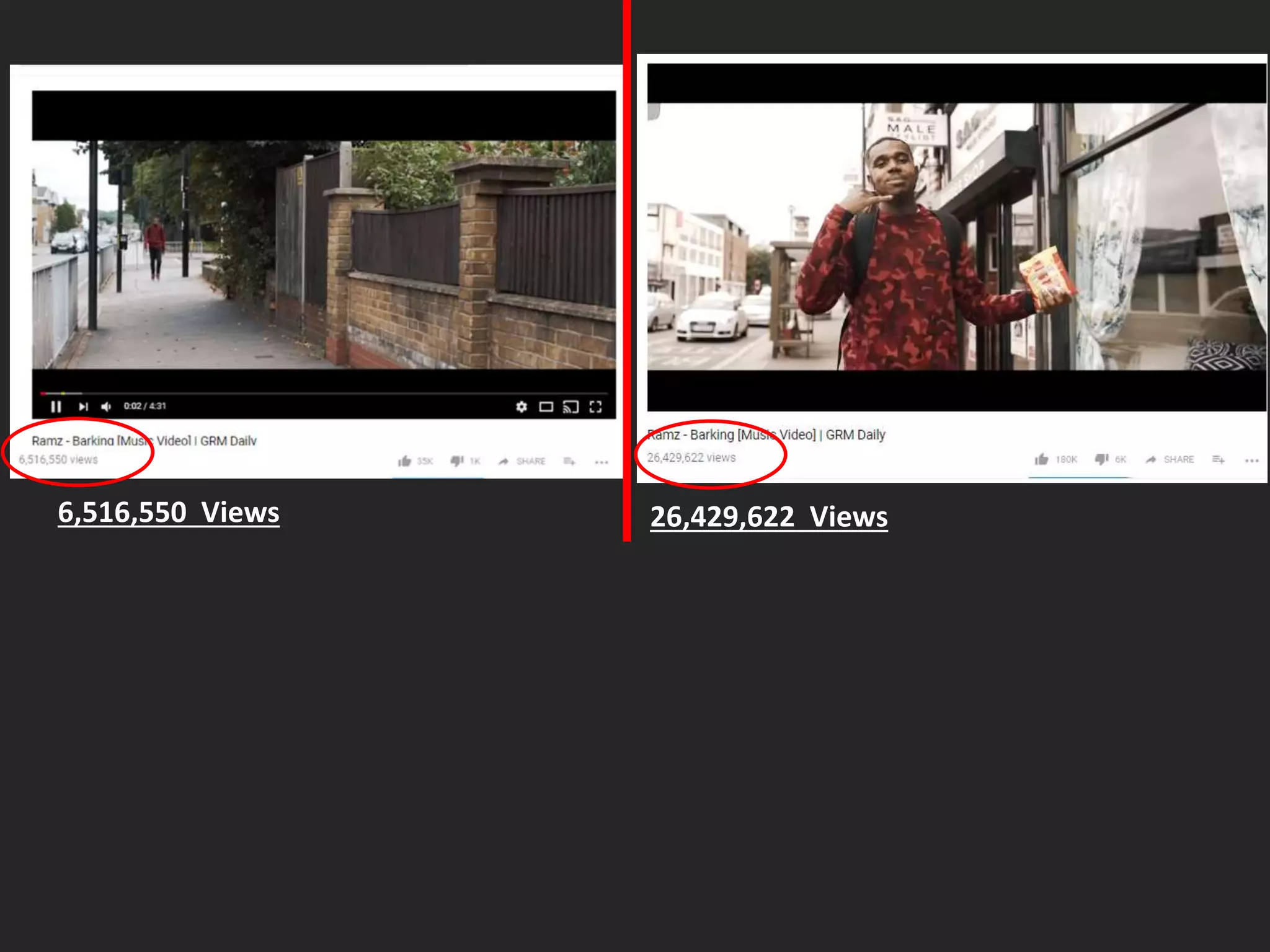The height and width of the screenshot is (952, 1270).
Task: Mute the left video's volume
Action: pos(106,407)
